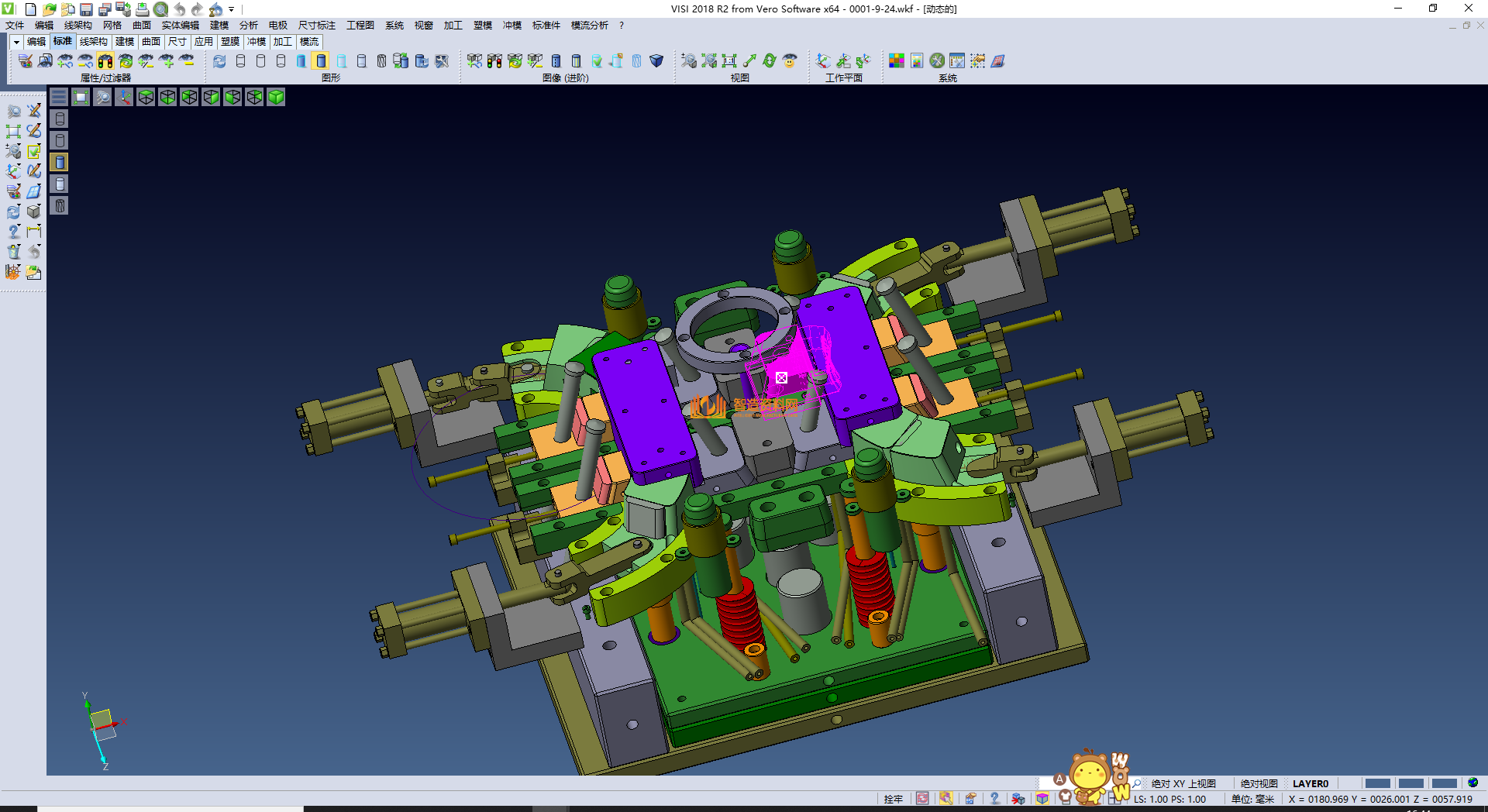Image resolution: width=1488 pixels, height=812 pixels.
Task: Select the 1:1 zoom-fit view icon
Action: (729, 60)
